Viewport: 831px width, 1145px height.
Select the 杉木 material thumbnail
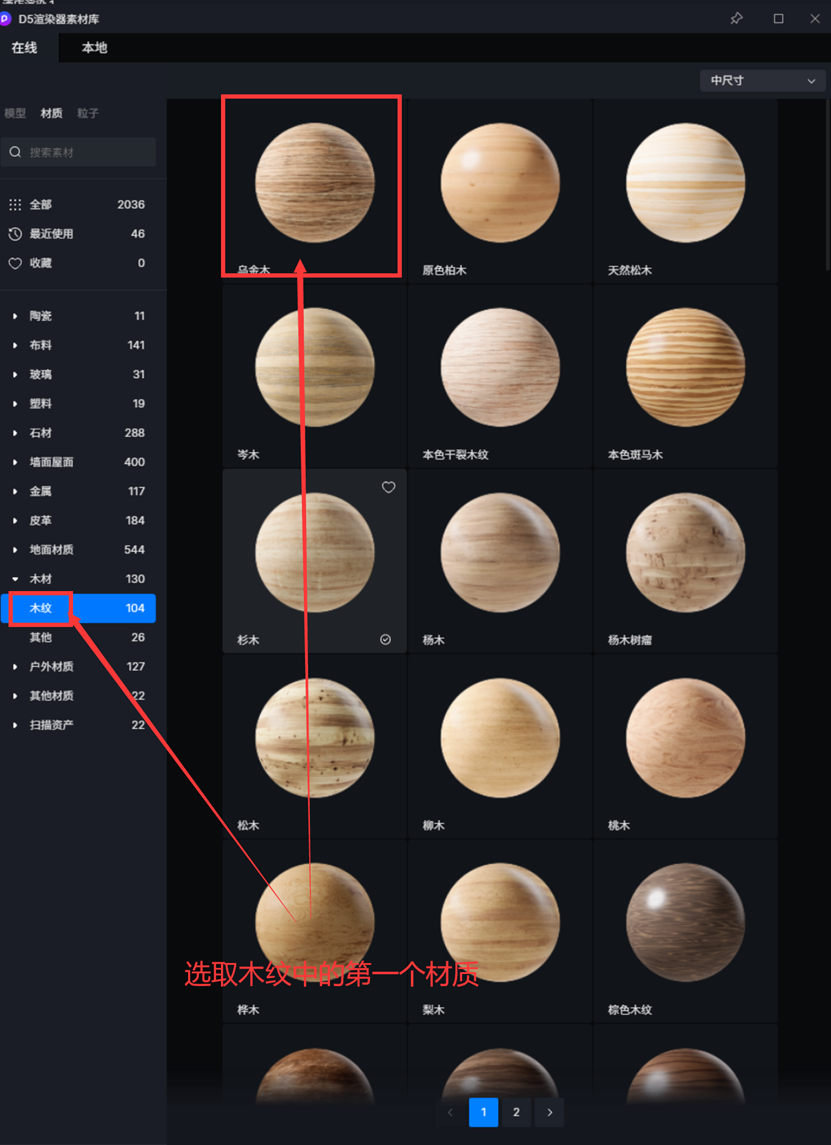pyautogui.click(x=315, y=553)
